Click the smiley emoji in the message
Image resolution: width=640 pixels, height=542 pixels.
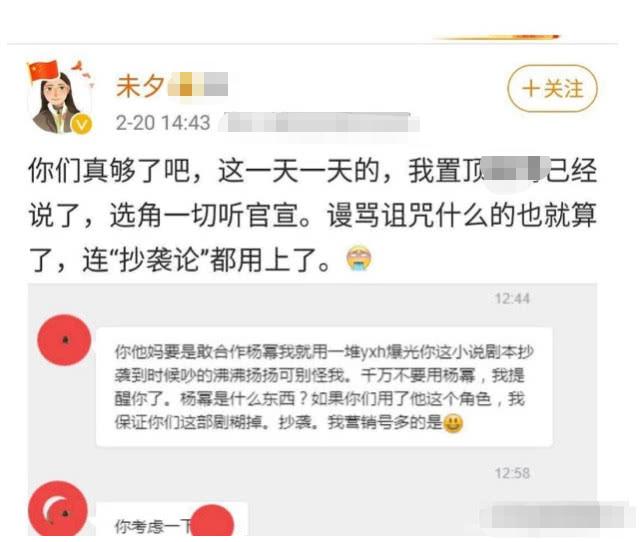453,423
